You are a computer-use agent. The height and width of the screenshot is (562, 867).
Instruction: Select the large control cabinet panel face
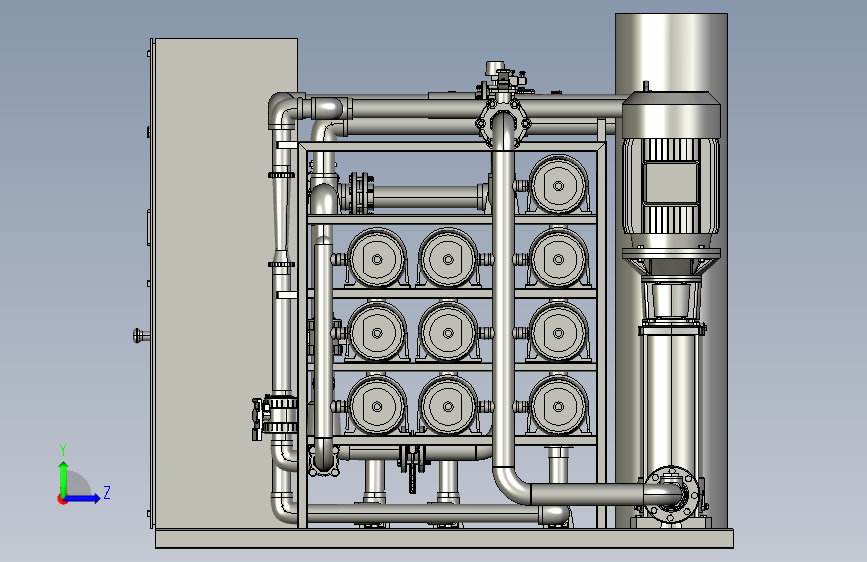[x=226, y=283]
